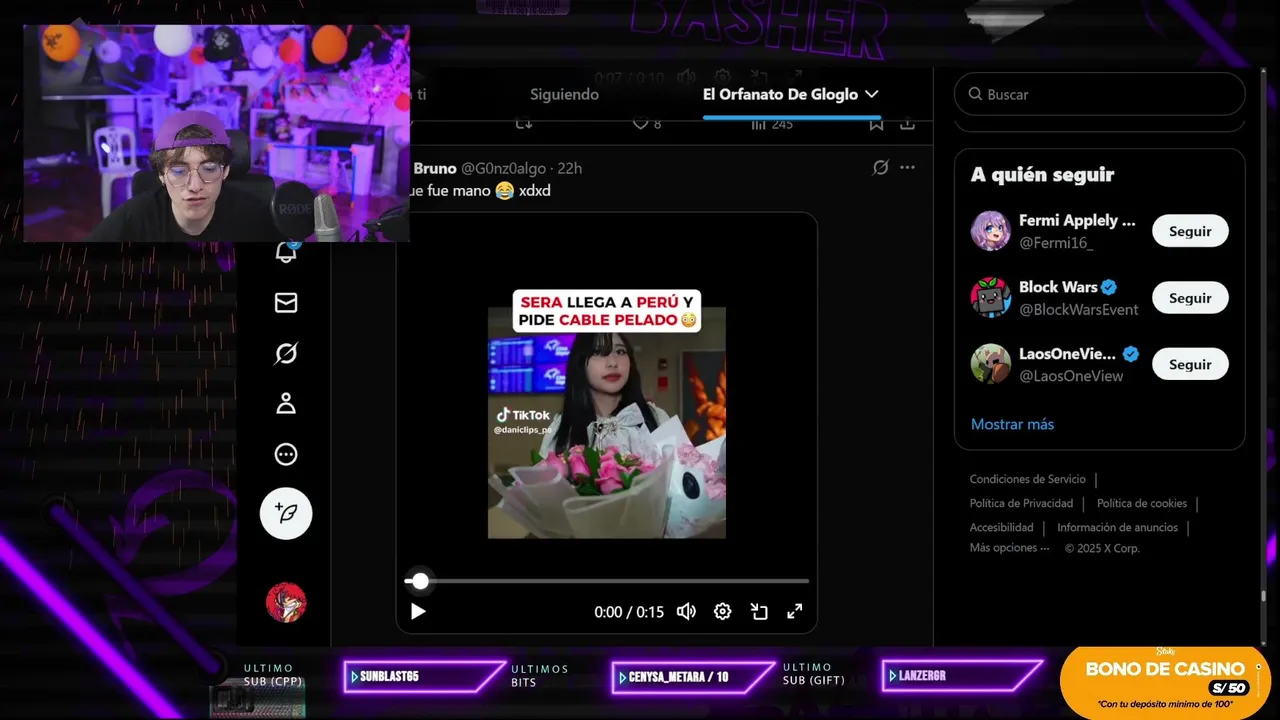Click the streamer webcam overlay
Image resolution: width=1280 pixels, height=720 pixels.
216,134
